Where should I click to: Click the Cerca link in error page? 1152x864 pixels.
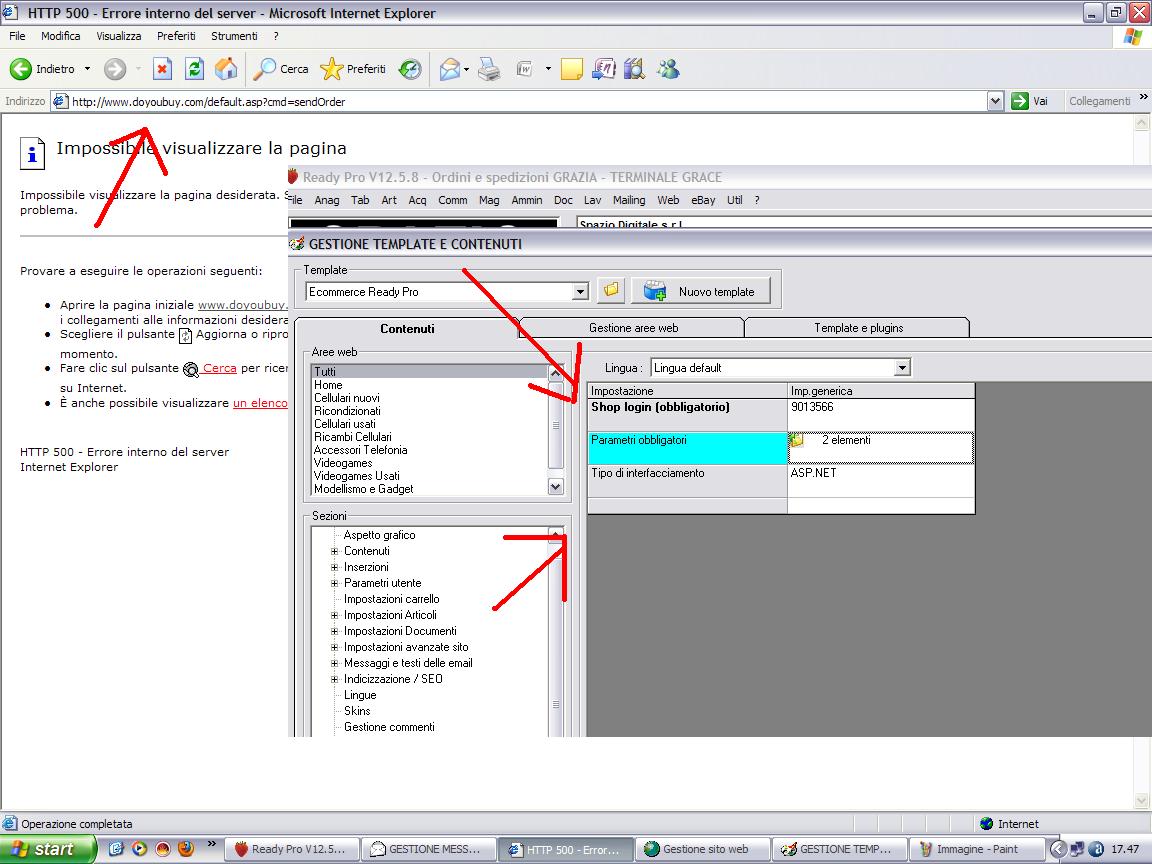click(x=220, y=368)
